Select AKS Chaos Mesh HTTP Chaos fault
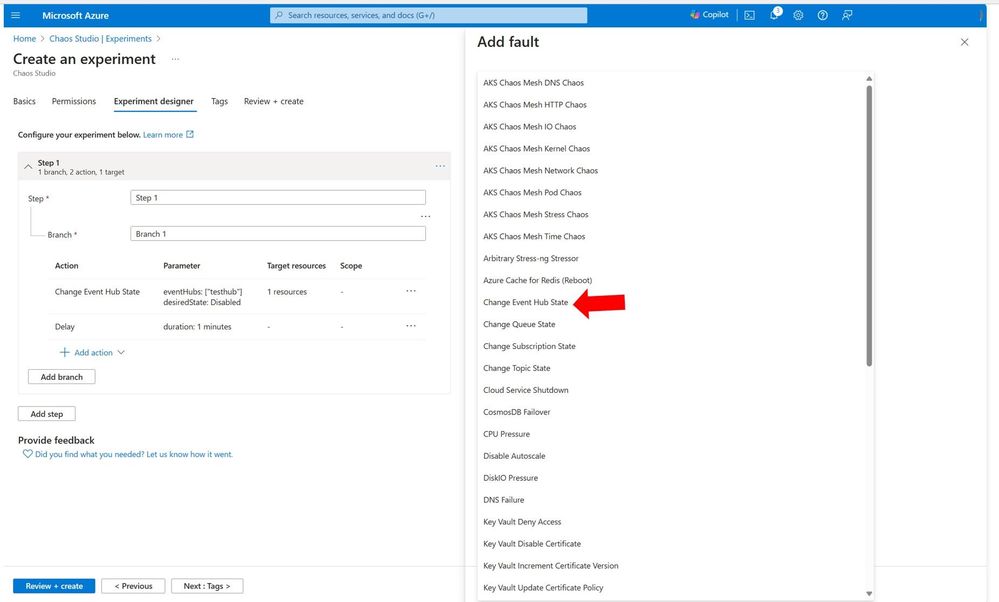Screen dimensions: 999x602 point(535,104)
